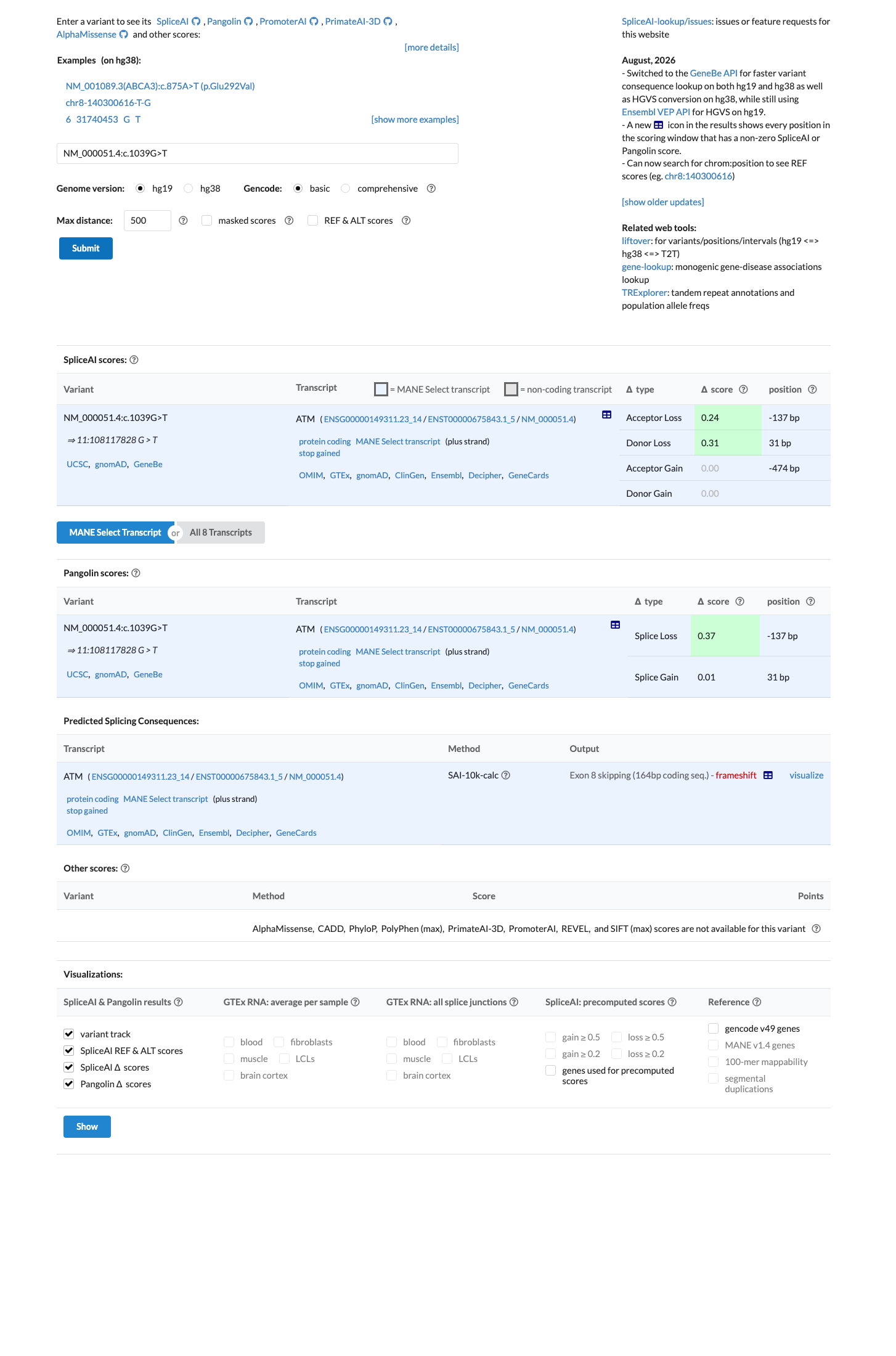
Task: Open Ensembl VEP API link
Action: [656, 112]
